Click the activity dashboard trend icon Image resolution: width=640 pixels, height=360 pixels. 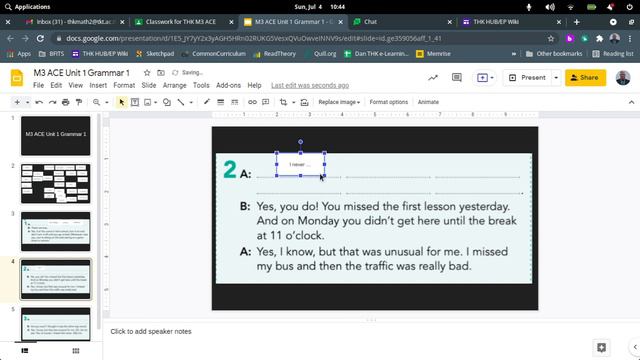pyautogui.click(x=433, y=78)
